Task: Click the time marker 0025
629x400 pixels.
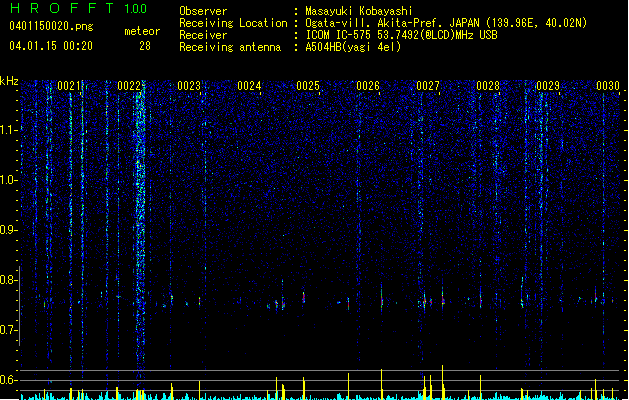Action: [x=308, y=86]
